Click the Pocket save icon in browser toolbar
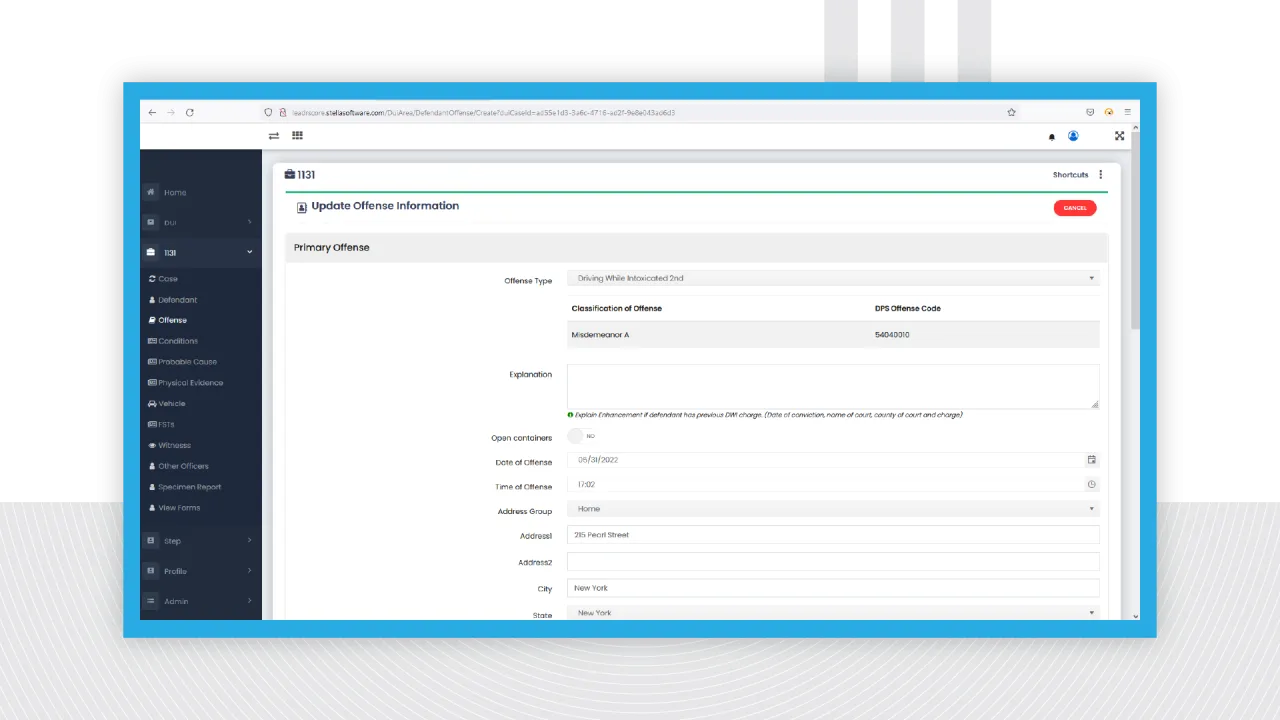 tap(1090, 112)
